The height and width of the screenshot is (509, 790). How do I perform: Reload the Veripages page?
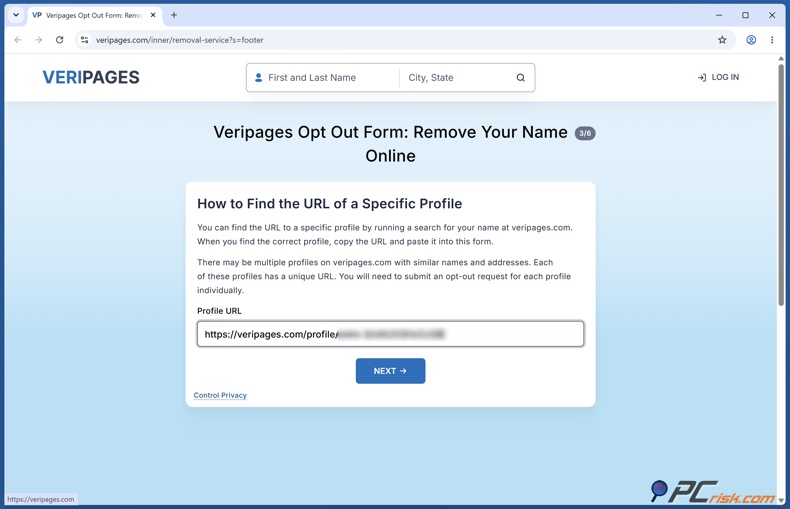[59, 40]
